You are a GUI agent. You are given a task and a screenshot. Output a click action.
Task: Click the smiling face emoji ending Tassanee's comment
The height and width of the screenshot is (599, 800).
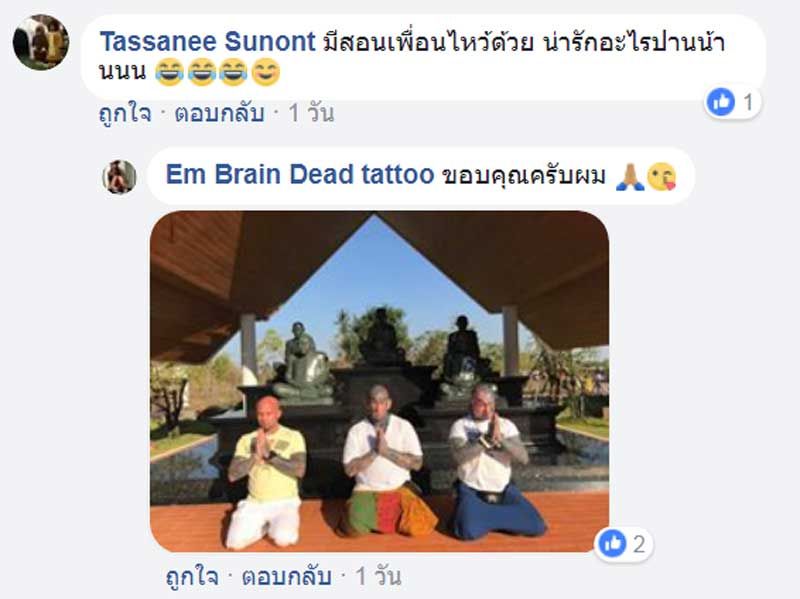[266, 72]
